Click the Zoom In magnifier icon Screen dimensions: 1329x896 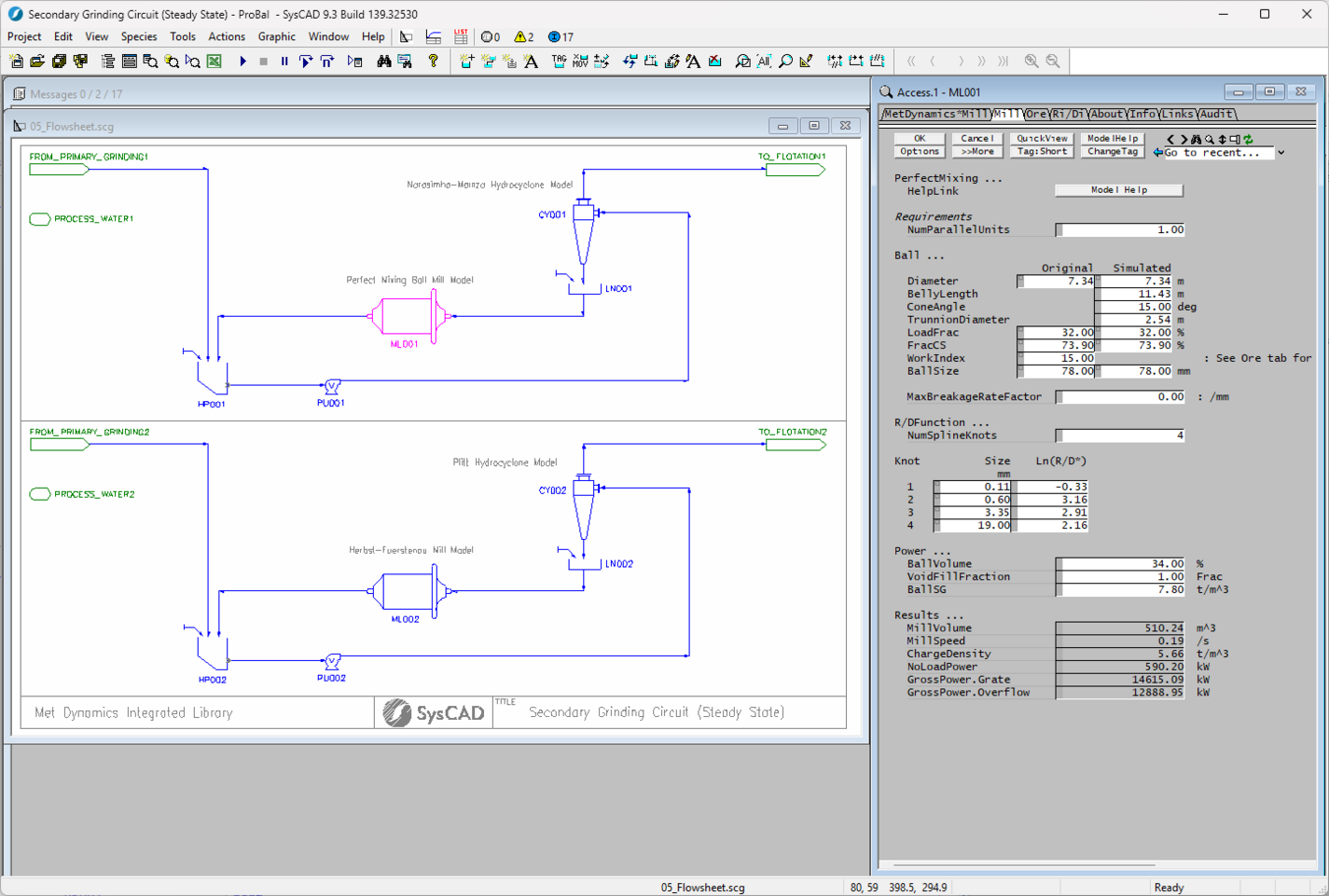click(x=1032, y=62)
